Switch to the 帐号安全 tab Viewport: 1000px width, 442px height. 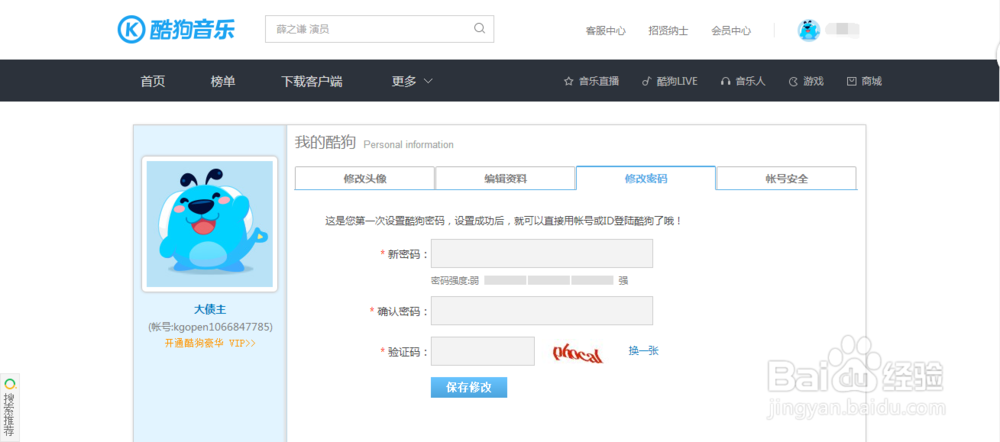click(786, 179)
